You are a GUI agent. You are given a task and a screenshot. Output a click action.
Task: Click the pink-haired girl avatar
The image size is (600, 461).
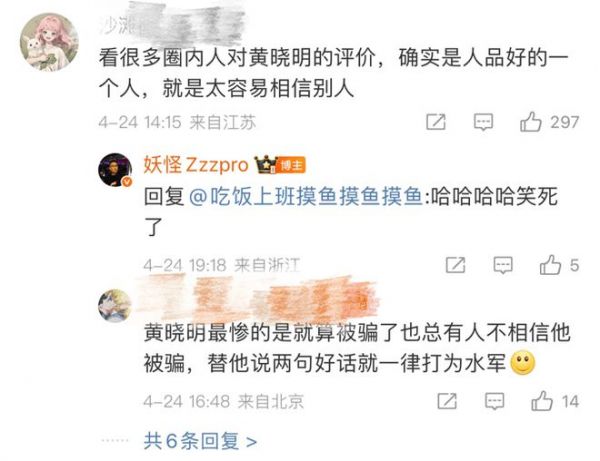tap(49, 42)
